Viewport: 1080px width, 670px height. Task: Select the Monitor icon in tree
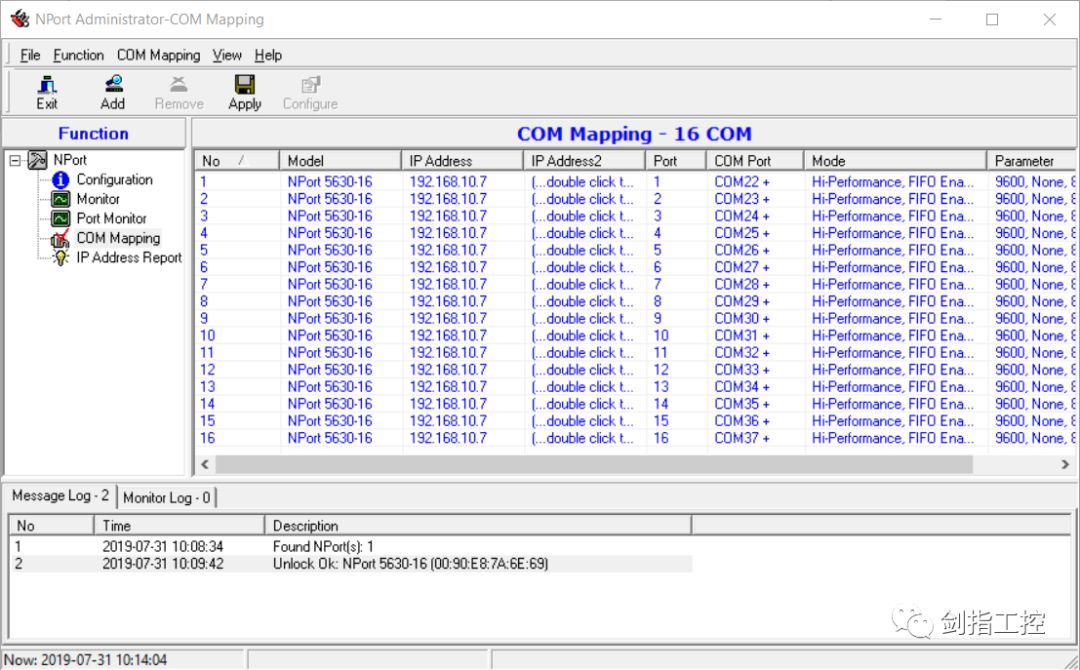(61, 199)
